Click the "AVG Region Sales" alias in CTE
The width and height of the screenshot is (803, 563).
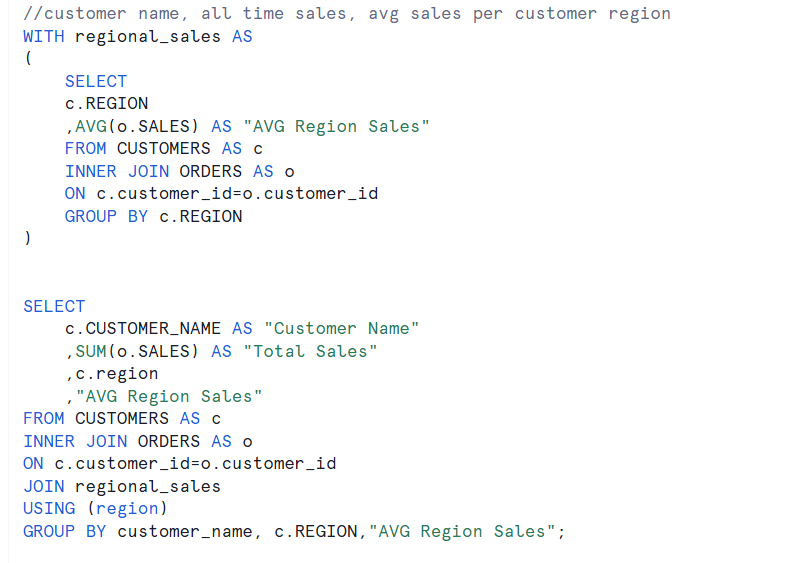click(x=336, y=127)
